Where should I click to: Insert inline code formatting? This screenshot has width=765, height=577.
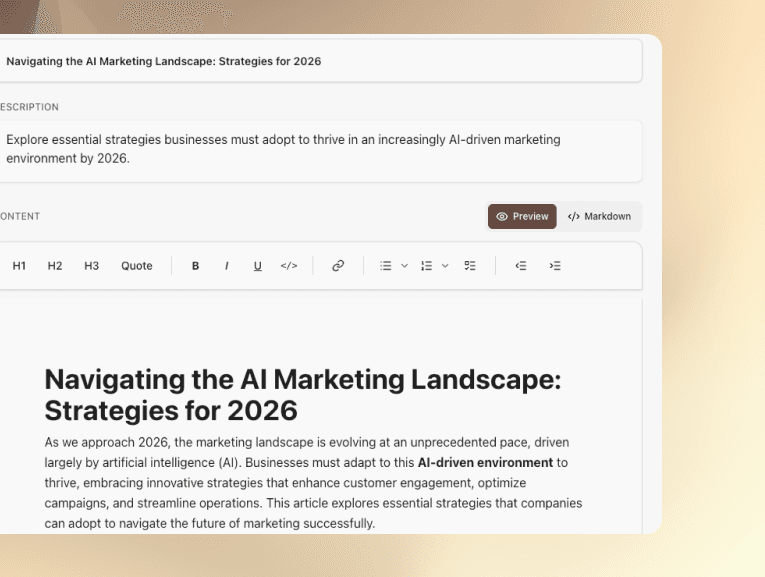click(x=289, y=266)
